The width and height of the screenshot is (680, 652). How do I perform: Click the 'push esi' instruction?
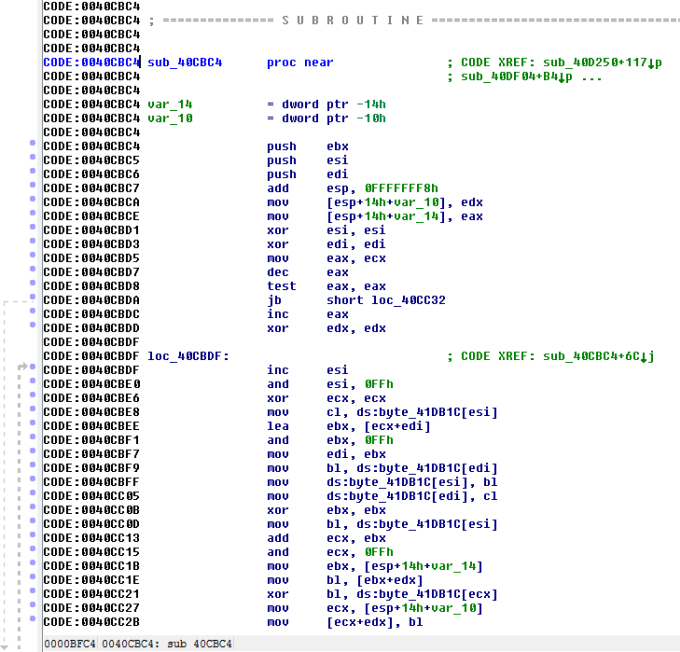pos(307,161)
